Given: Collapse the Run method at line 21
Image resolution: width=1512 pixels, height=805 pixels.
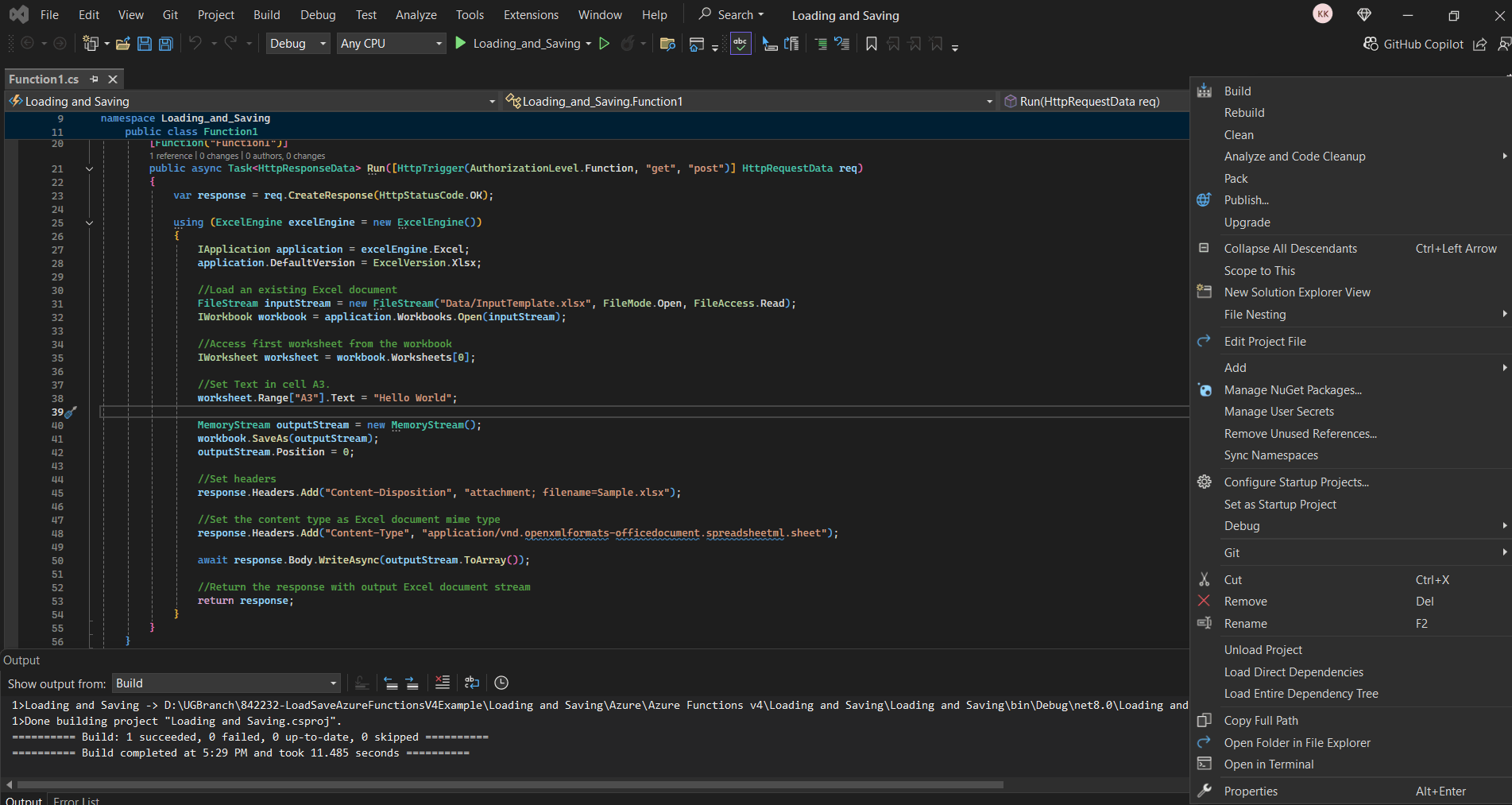Looking at the screenshot, I should coord(89,168).
